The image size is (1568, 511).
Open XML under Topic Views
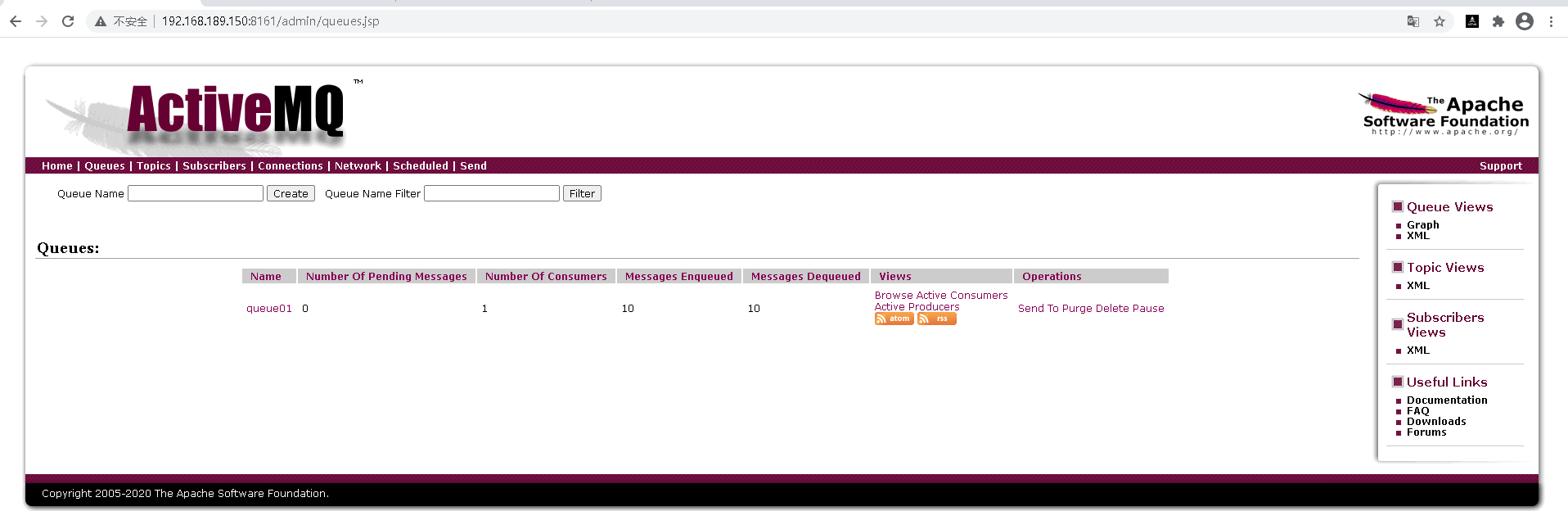tap(1418, 286)
